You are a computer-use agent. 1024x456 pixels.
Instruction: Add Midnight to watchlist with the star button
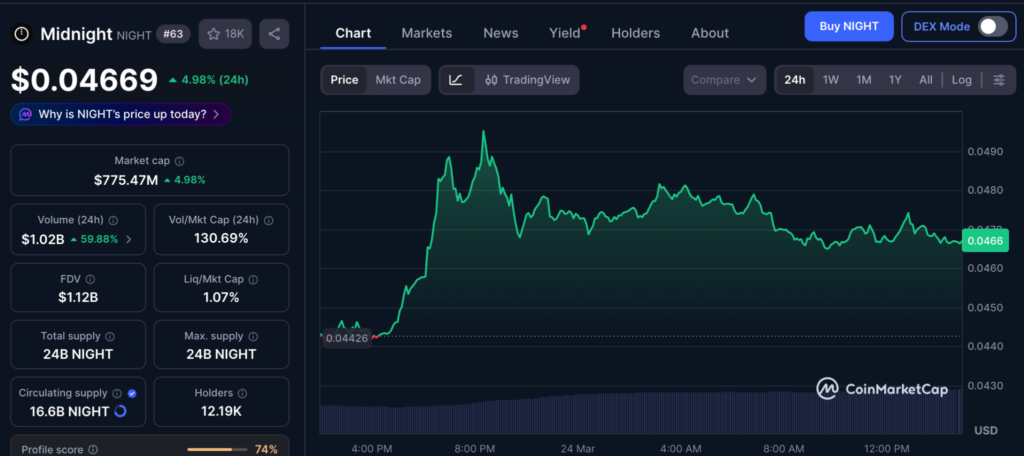(225, 34)
